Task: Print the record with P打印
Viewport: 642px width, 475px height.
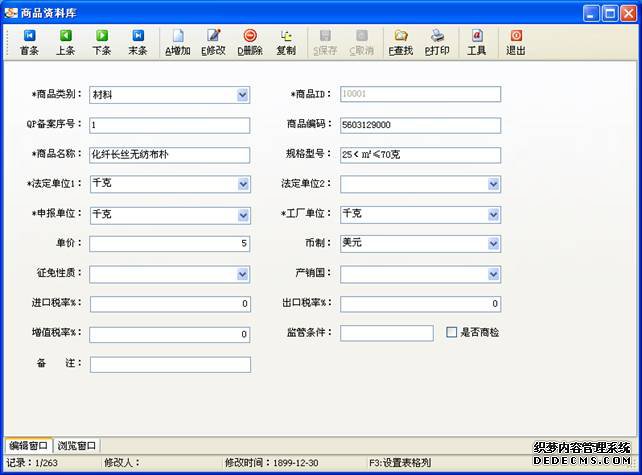Action: 437,42
